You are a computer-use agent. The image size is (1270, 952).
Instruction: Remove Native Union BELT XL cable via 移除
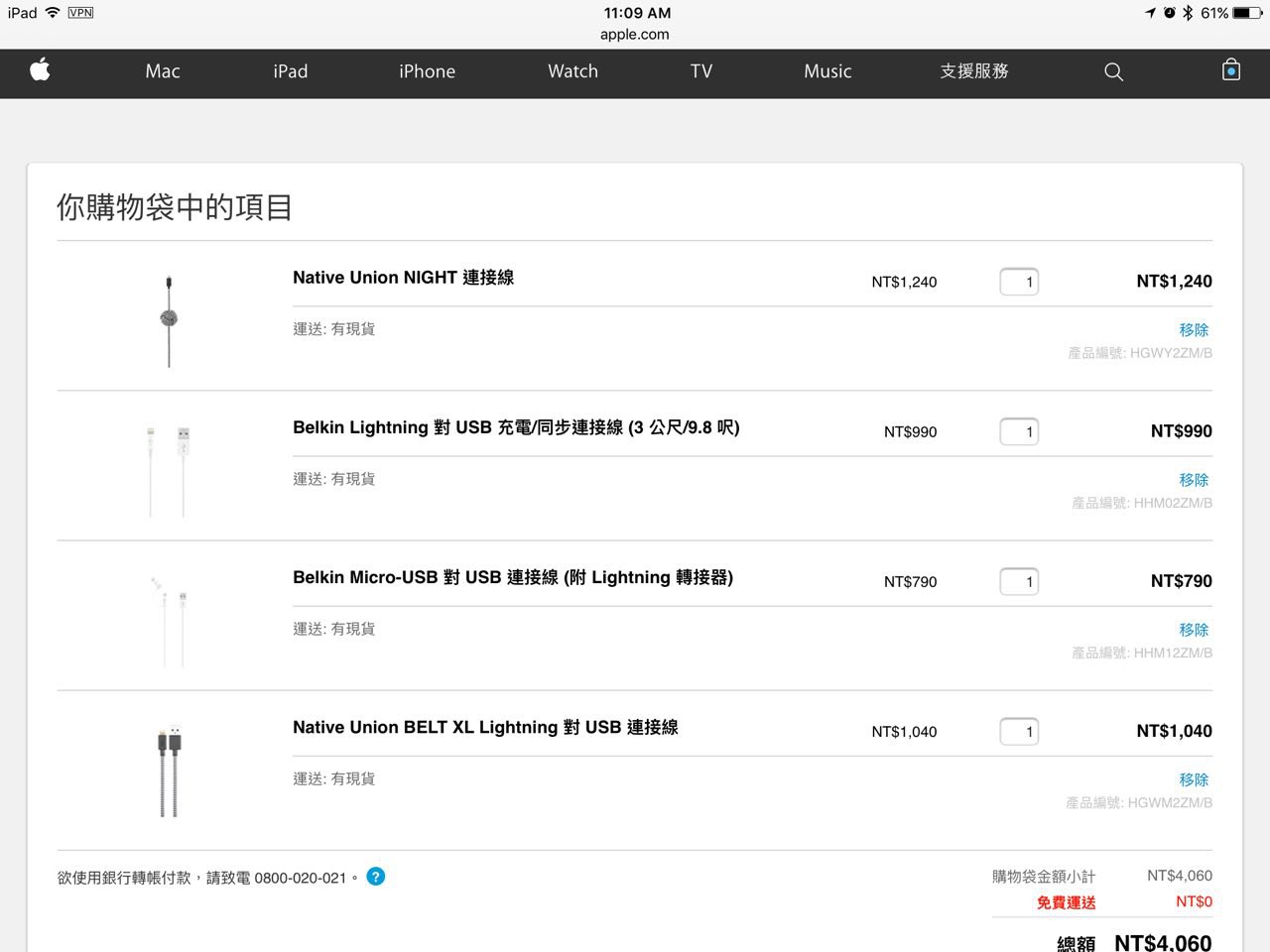(1194, 780)
